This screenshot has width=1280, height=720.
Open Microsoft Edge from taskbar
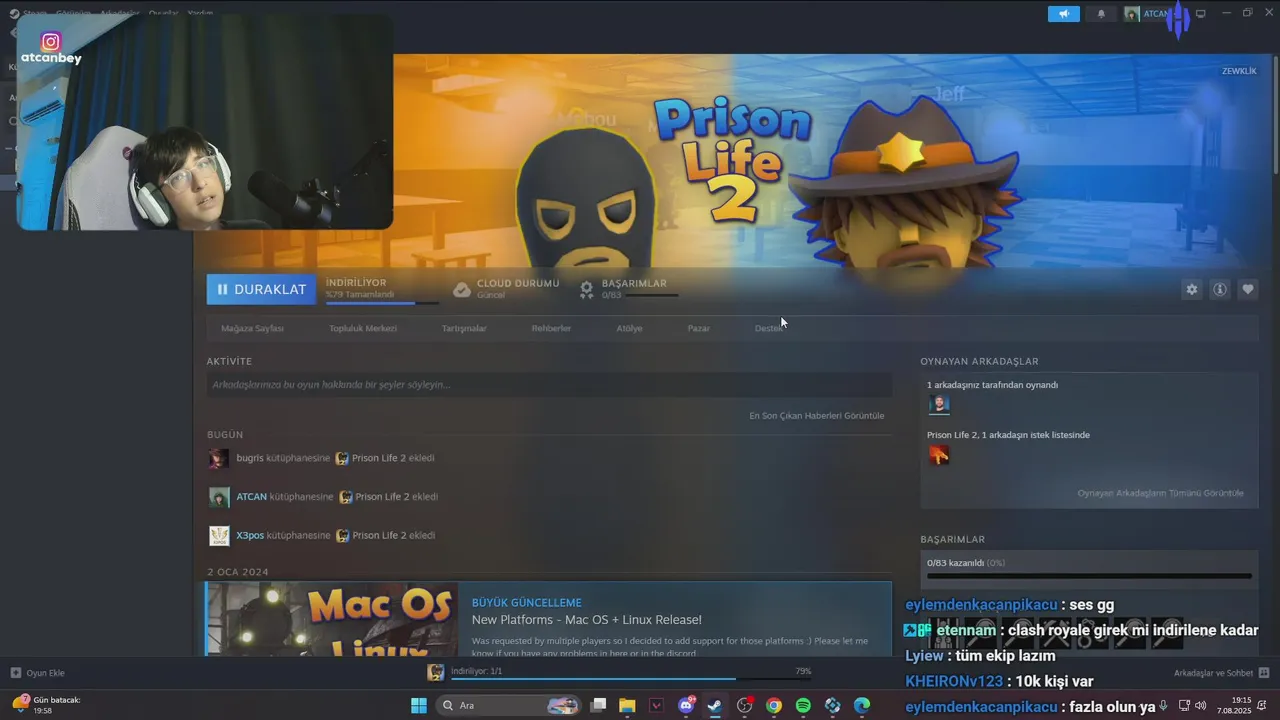point(862,705)
